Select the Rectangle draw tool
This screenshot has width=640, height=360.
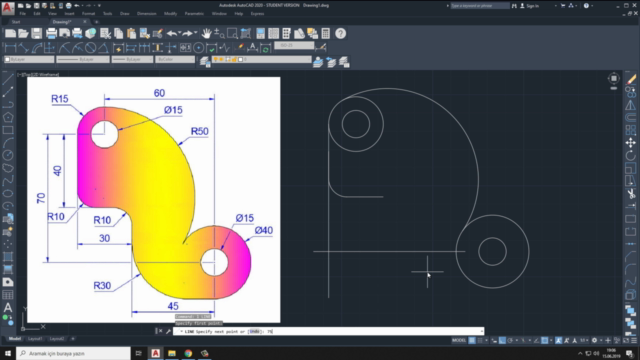point(8,130)
